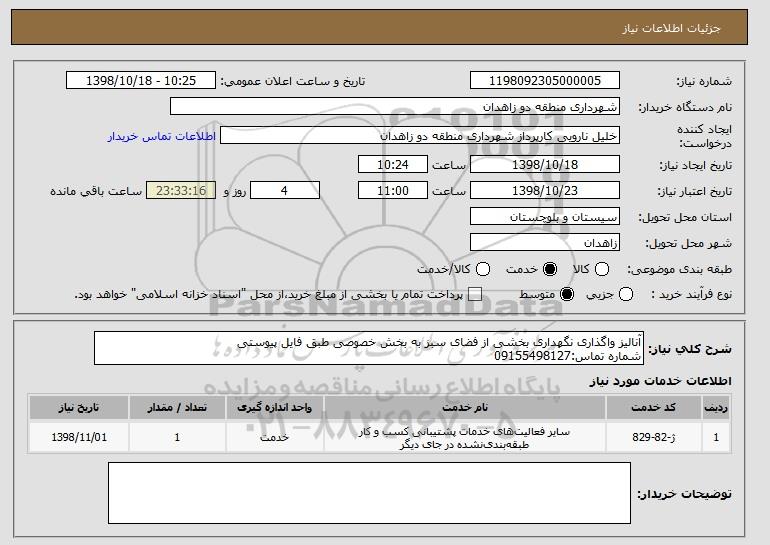Click the buyer organization name field
Viewport: 770px width, 545px height.
point(395,107)
